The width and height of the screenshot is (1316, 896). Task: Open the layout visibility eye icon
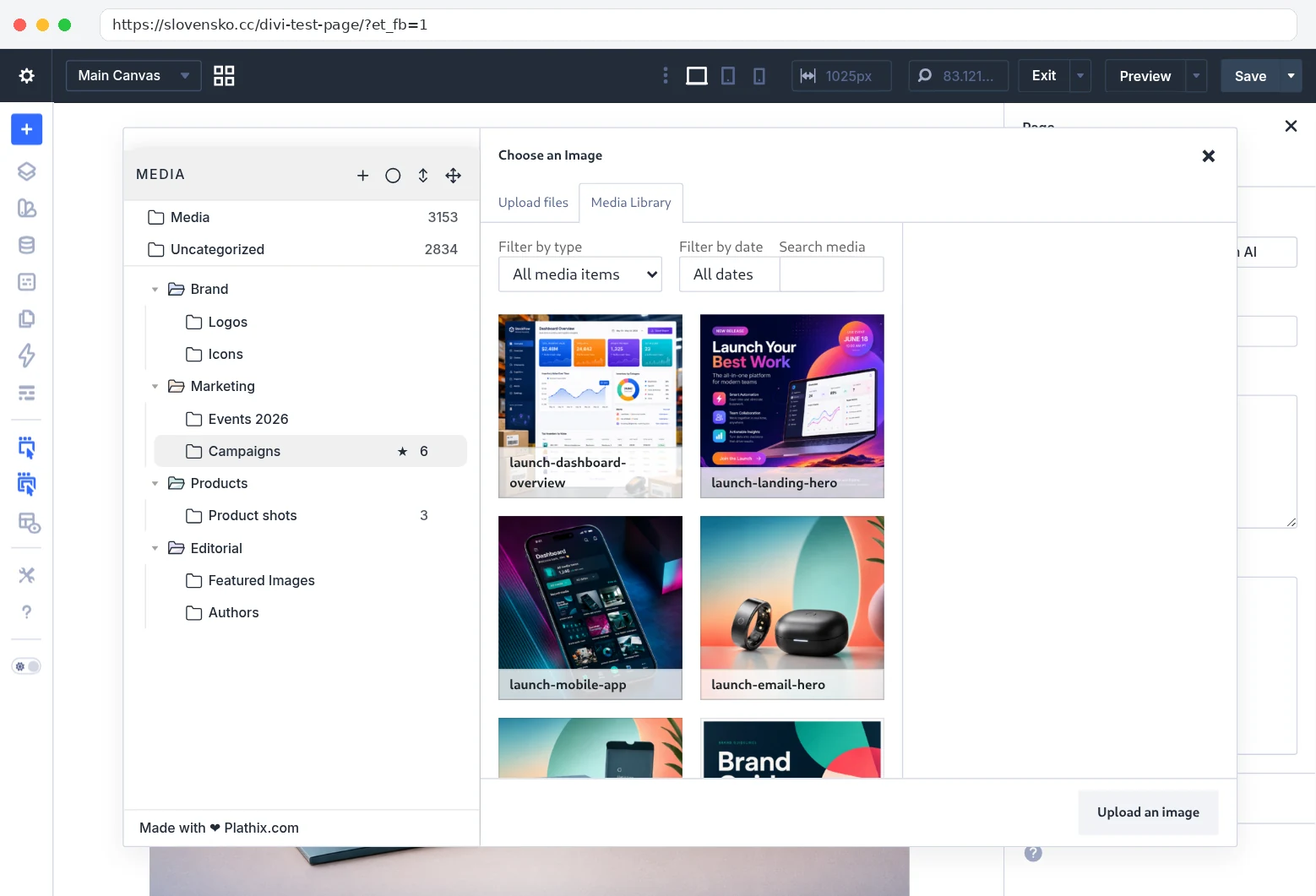coord(29,523)
